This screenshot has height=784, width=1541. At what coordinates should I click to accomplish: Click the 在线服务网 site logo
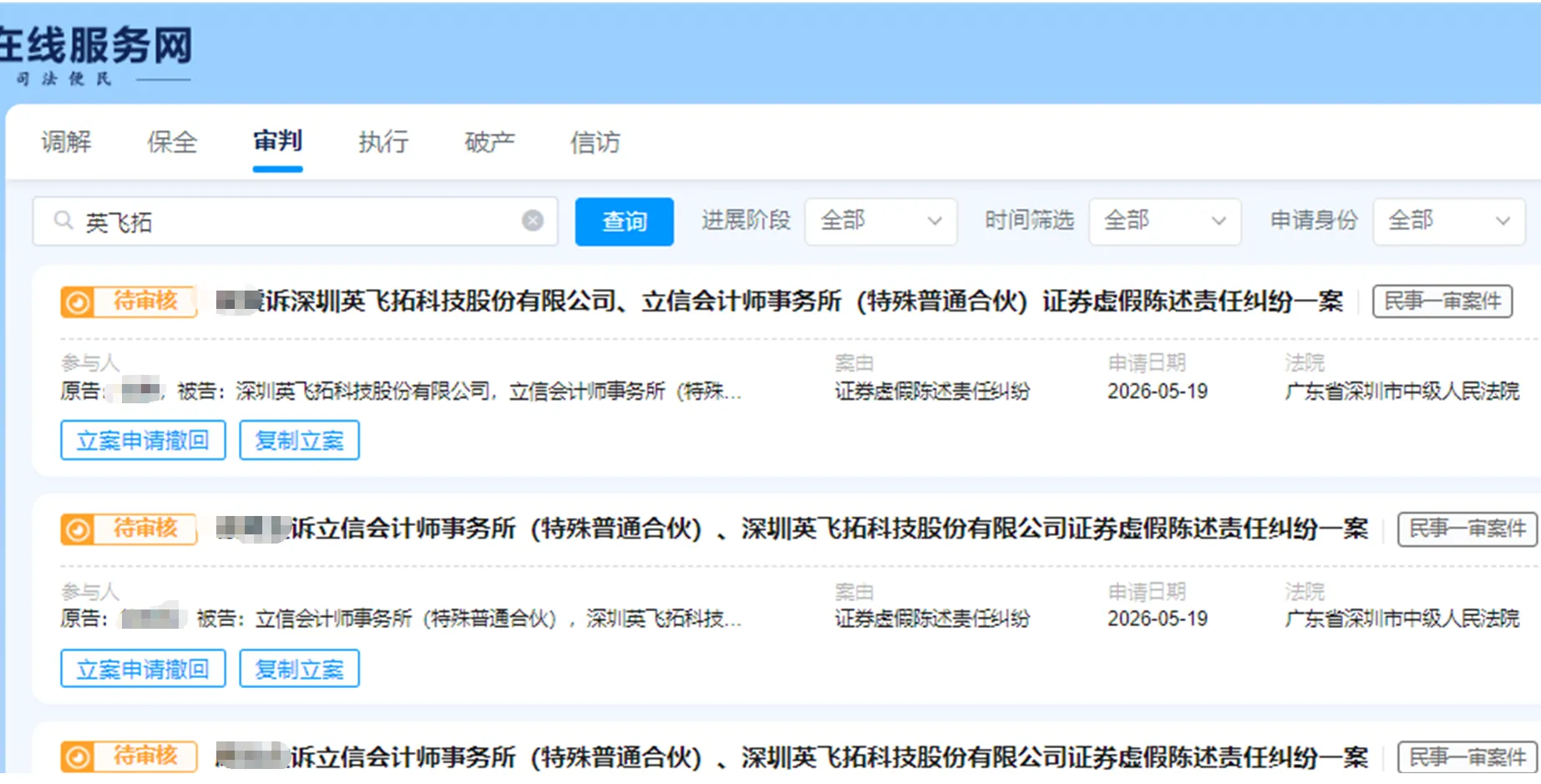coord(96,54)
